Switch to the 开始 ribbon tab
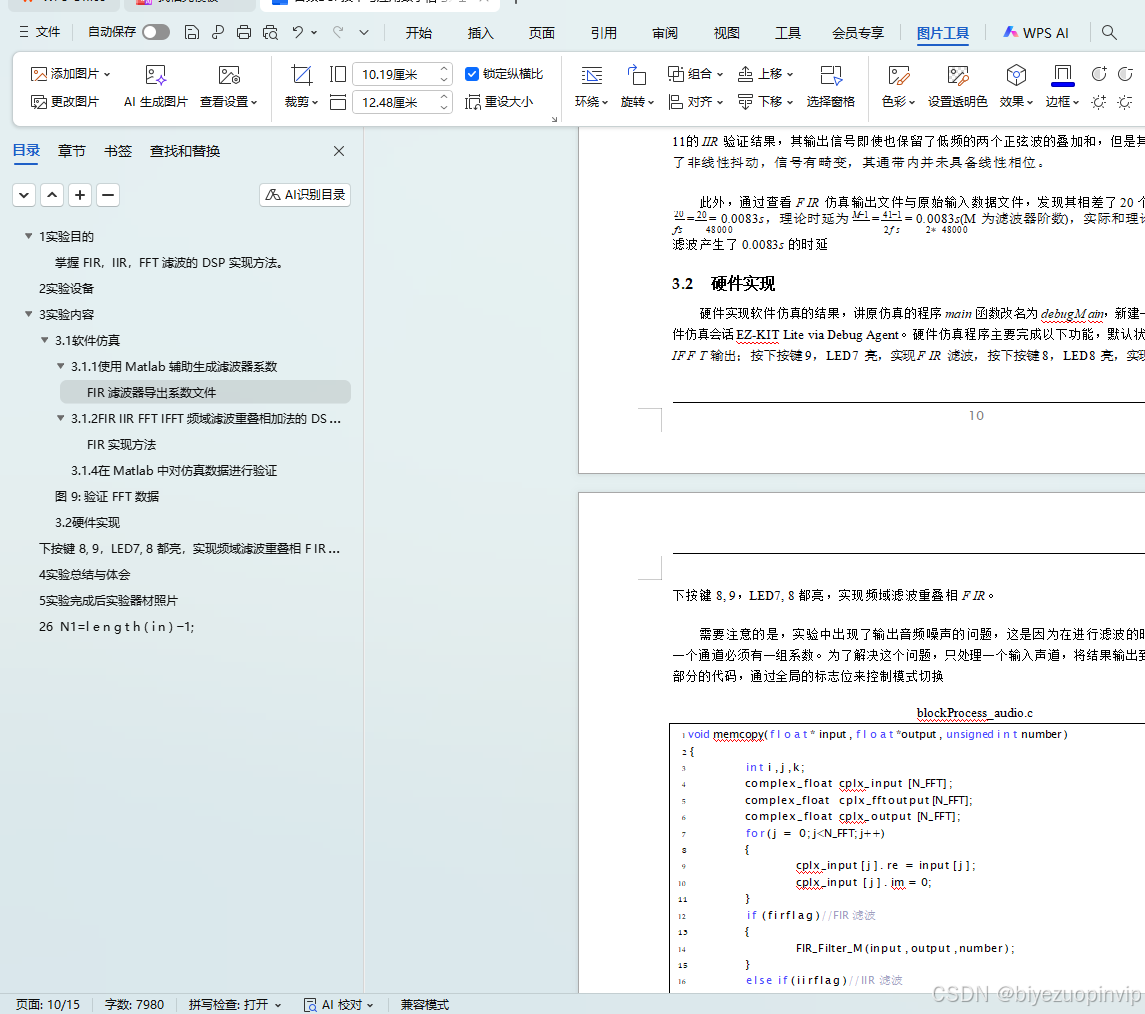This screenshot has height=1014, width=1145. click(418, 33)
